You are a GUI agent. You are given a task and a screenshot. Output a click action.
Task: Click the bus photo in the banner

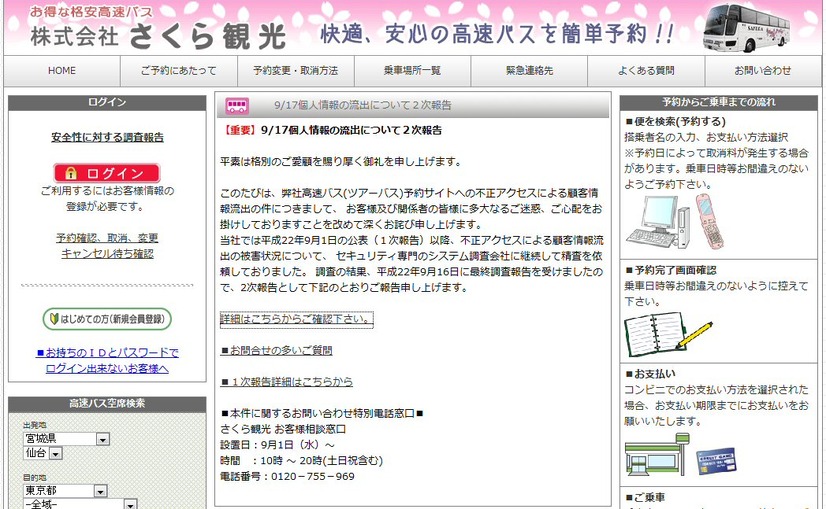click(x=747, y=28)
